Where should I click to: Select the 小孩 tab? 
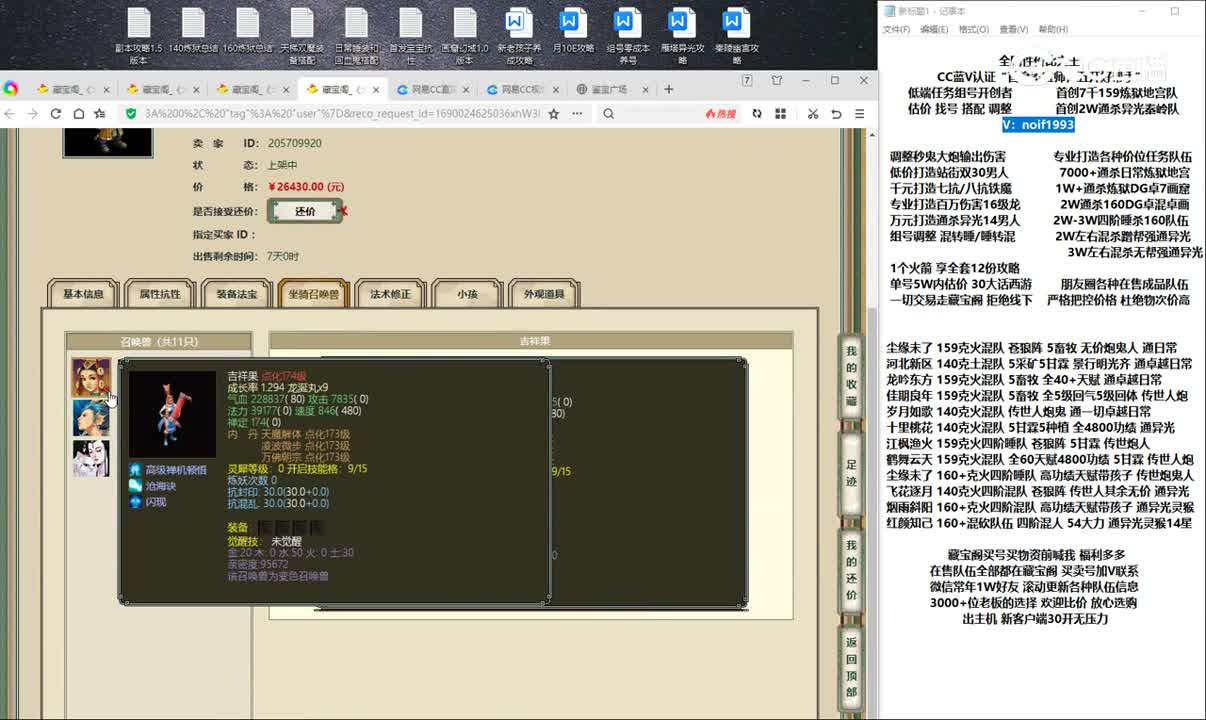coord(467,294)
